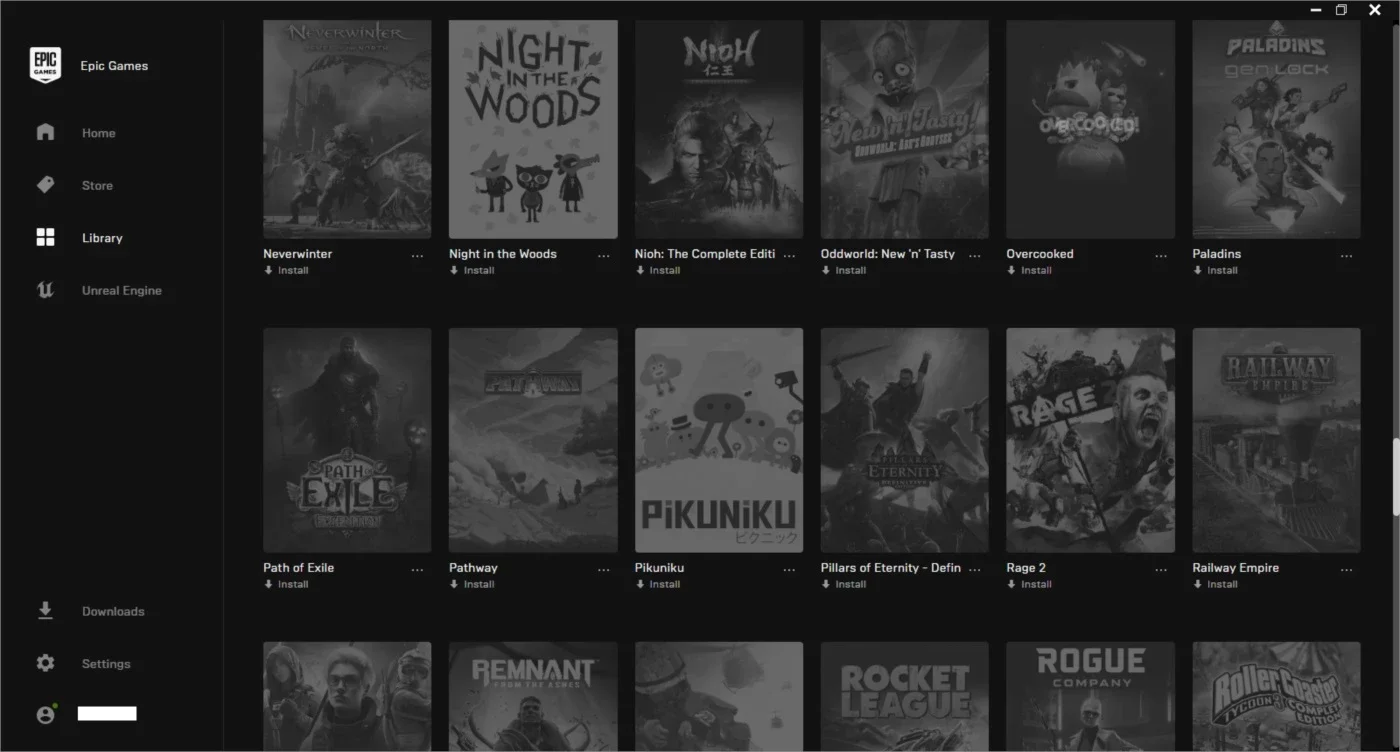Viewport: 1400px width, 752px height.
Task: Open the three-dot menu for Neverwinter
Action: (x=417, y=256)
